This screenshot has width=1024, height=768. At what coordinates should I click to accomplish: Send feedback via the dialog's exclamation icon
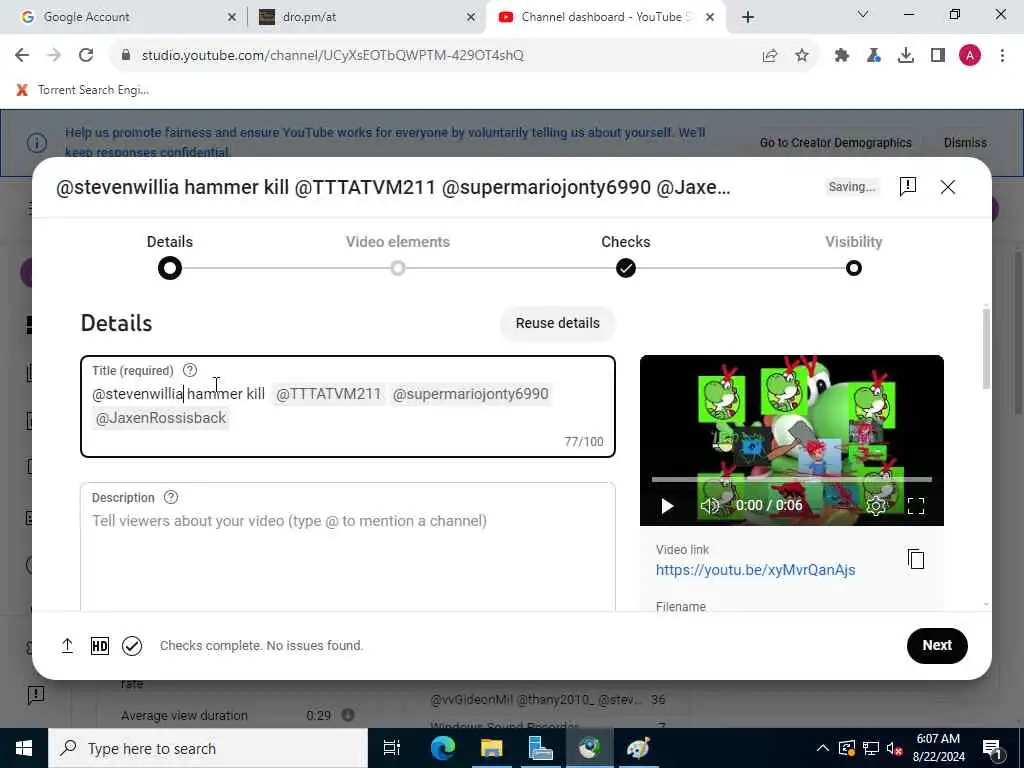(908, 187)
